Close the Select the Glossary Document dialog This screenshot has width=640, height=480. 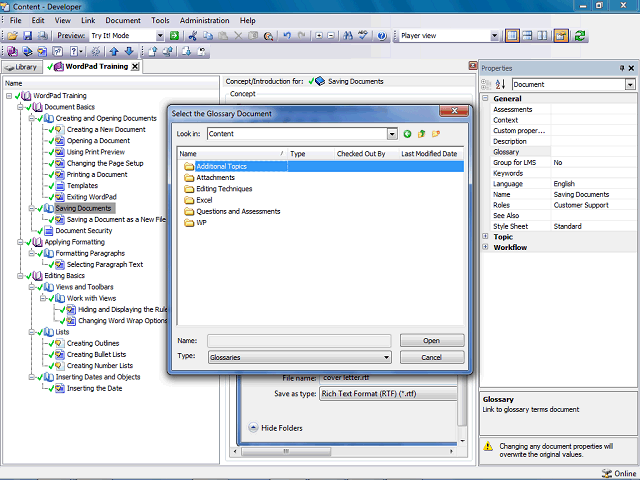tap(454, 111)
